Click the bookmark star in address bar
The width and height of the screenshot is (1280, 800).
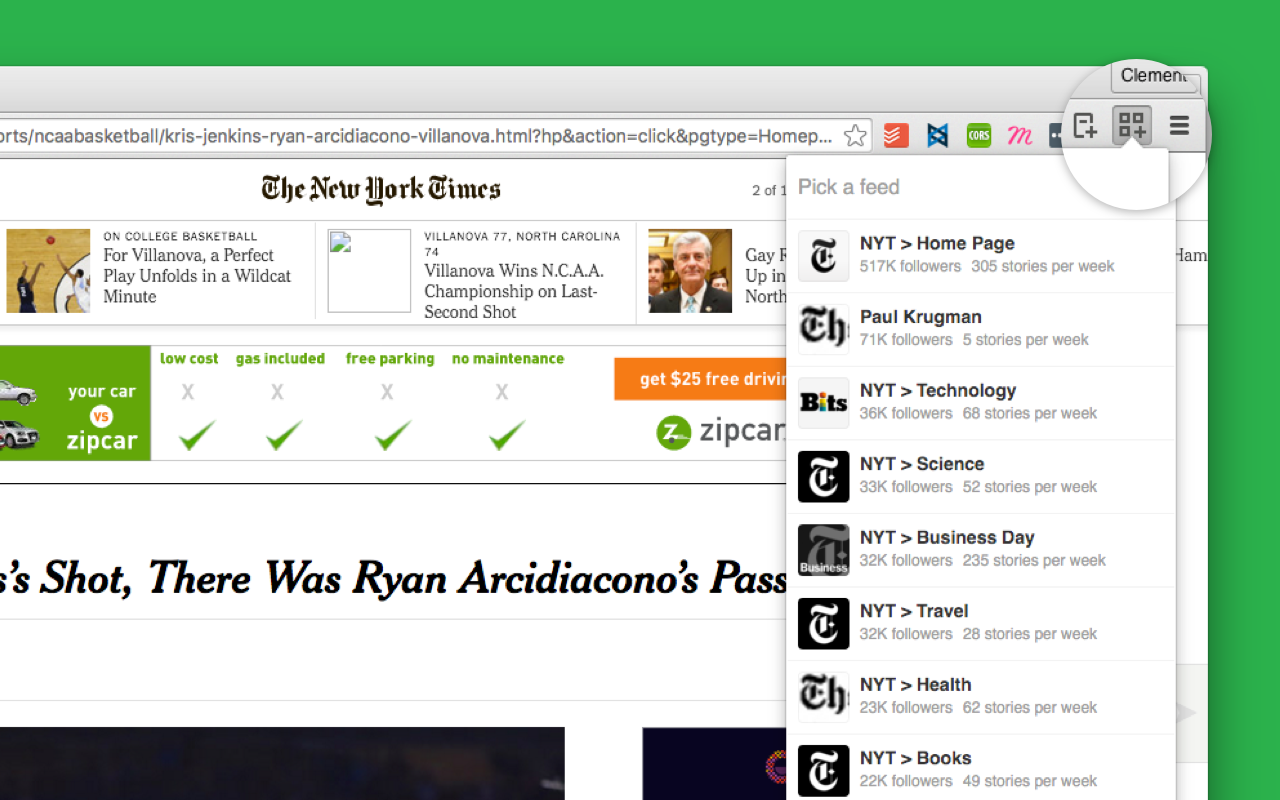(855, 135)
